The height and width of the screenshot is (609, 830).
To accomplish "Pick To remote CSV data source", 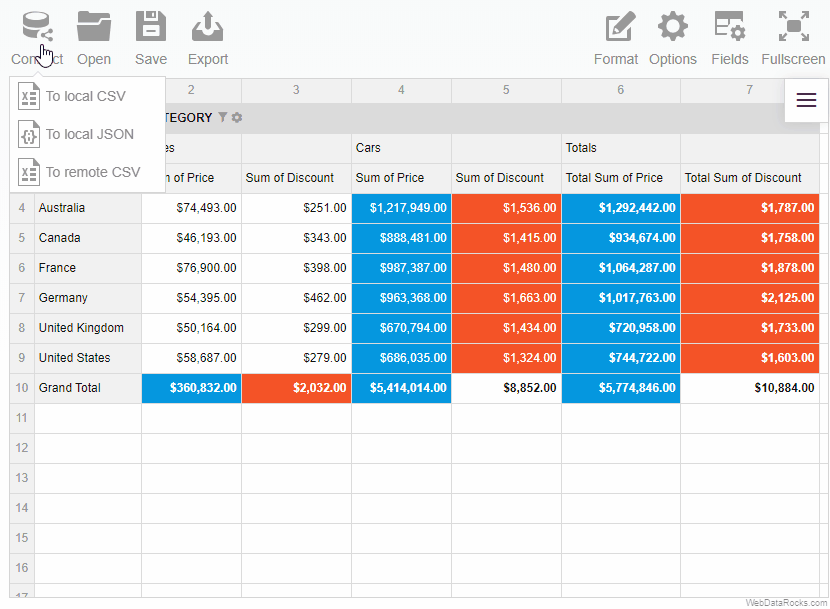I will click(92, 172).
